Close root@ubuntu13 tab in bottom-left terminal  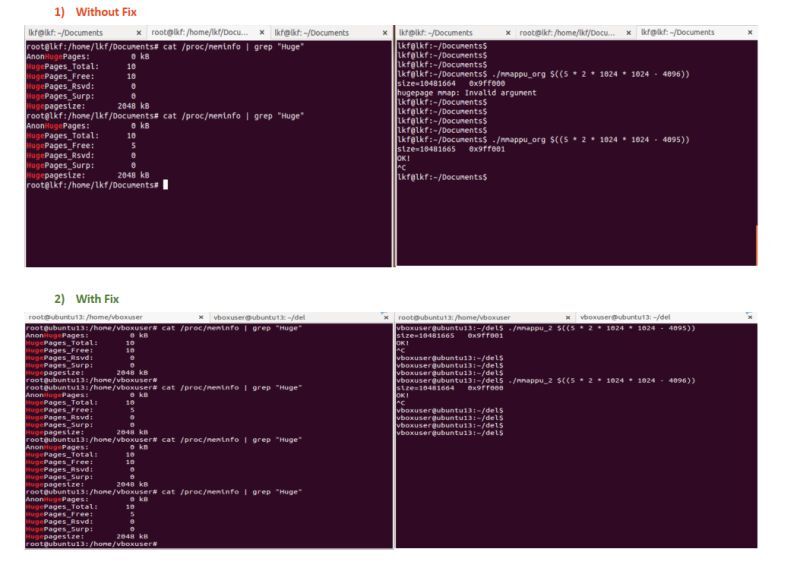[202, 317]
